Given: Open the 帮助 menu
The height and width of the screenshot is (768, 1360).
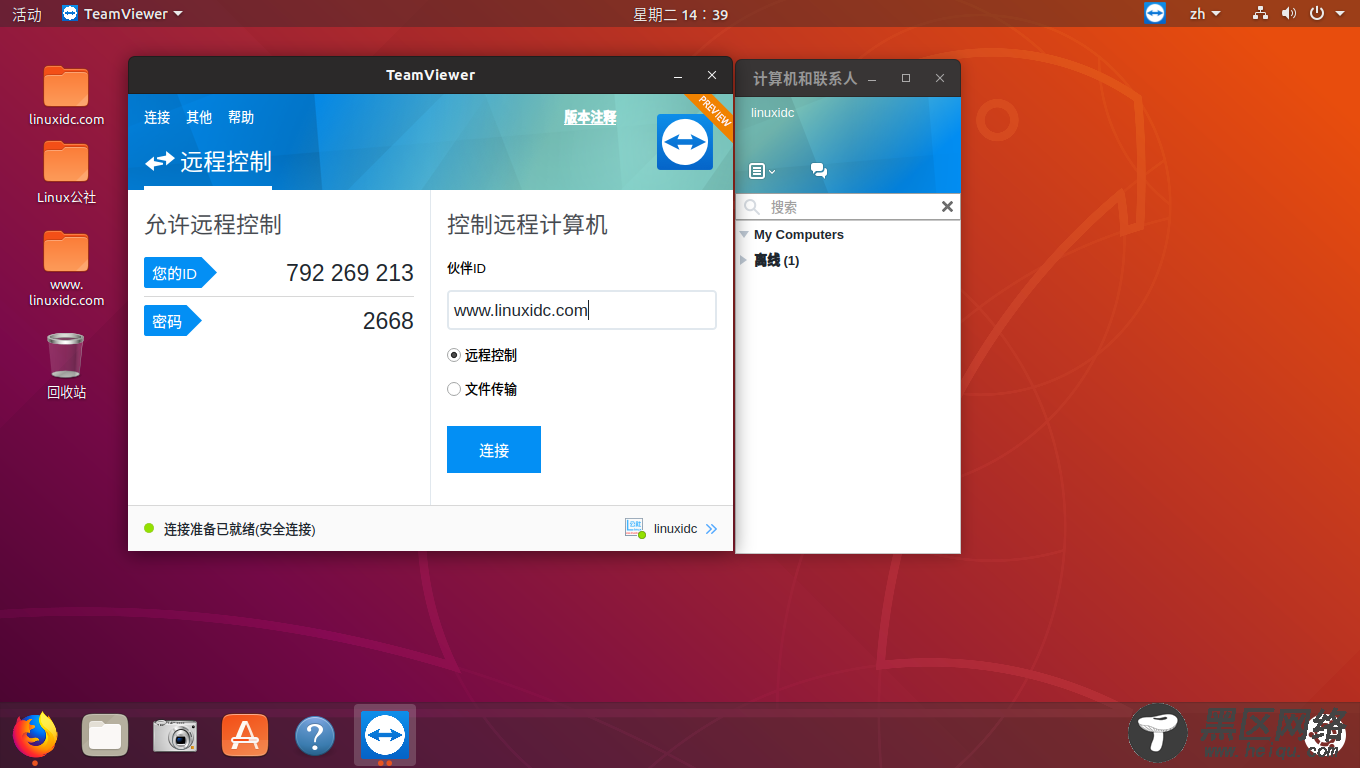Looking at the screenshot, I should click(241, 117).
